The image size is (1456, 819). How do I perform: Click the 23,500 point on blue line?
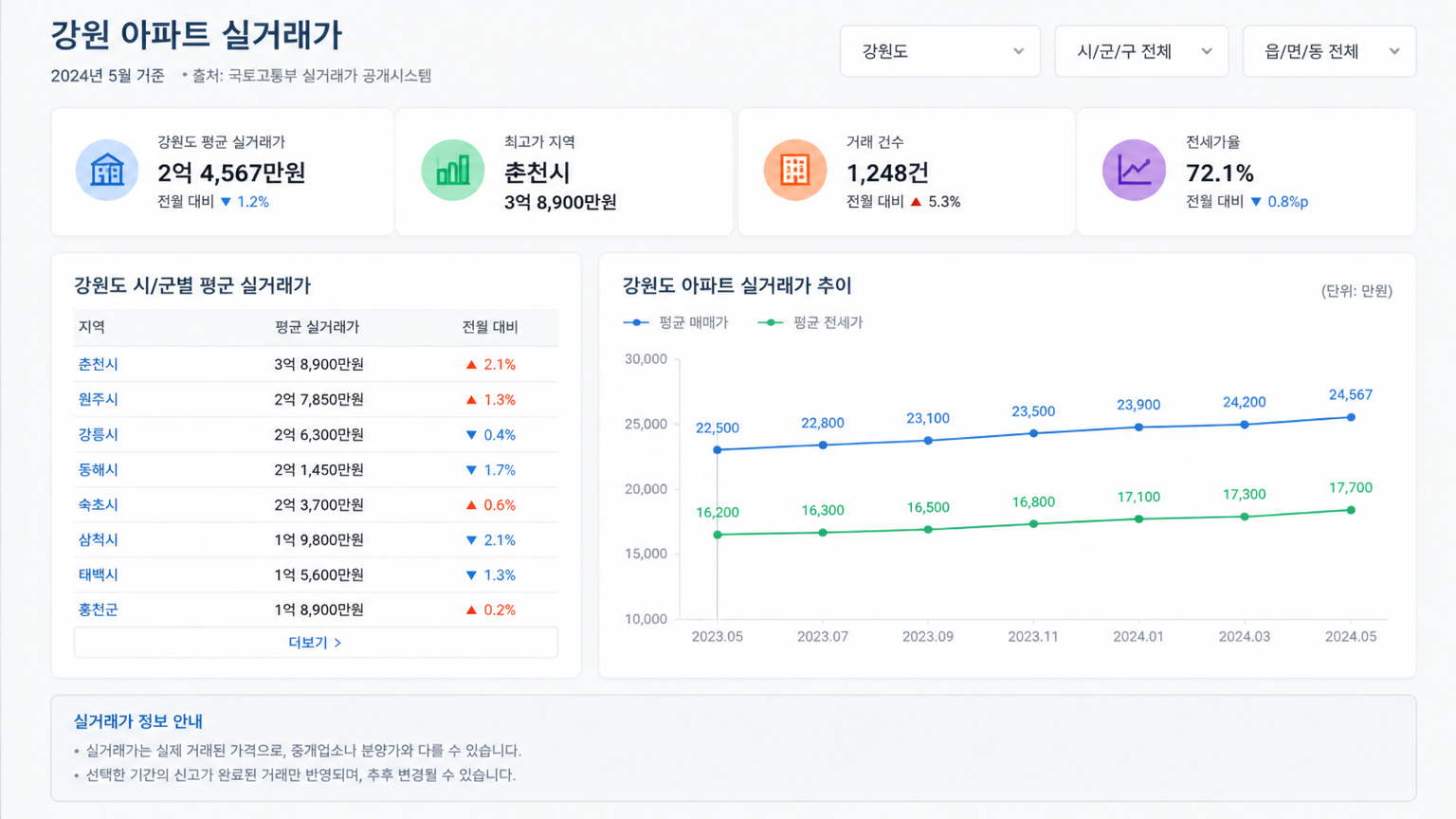(x=1033, y=433)
